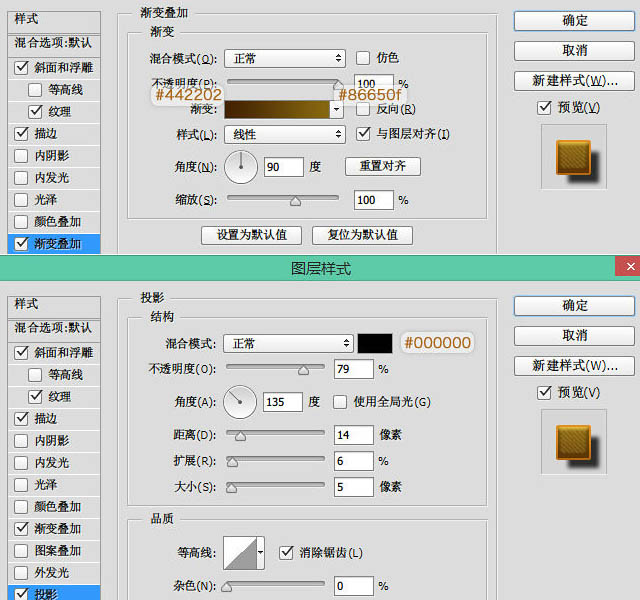
Task: Click the 距离 field showing 14
Action: pyautogui.click(x=353, y=435)
